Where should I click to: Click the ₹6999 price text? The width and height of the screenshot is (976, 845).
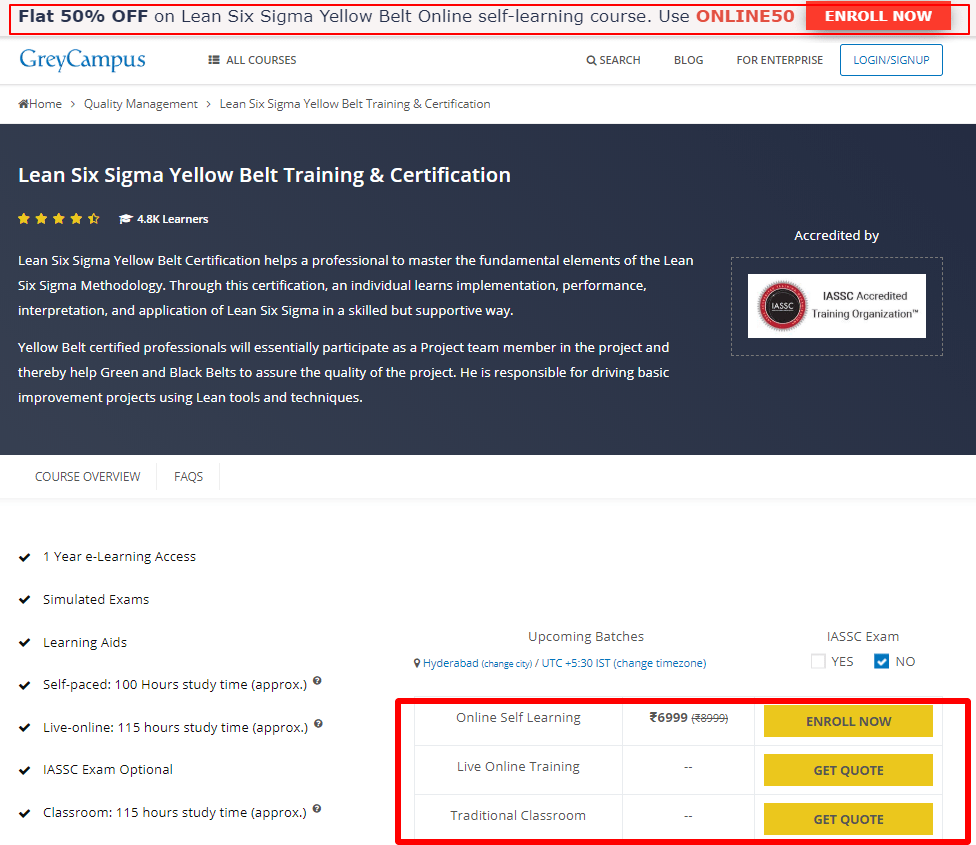pos(668,717)
